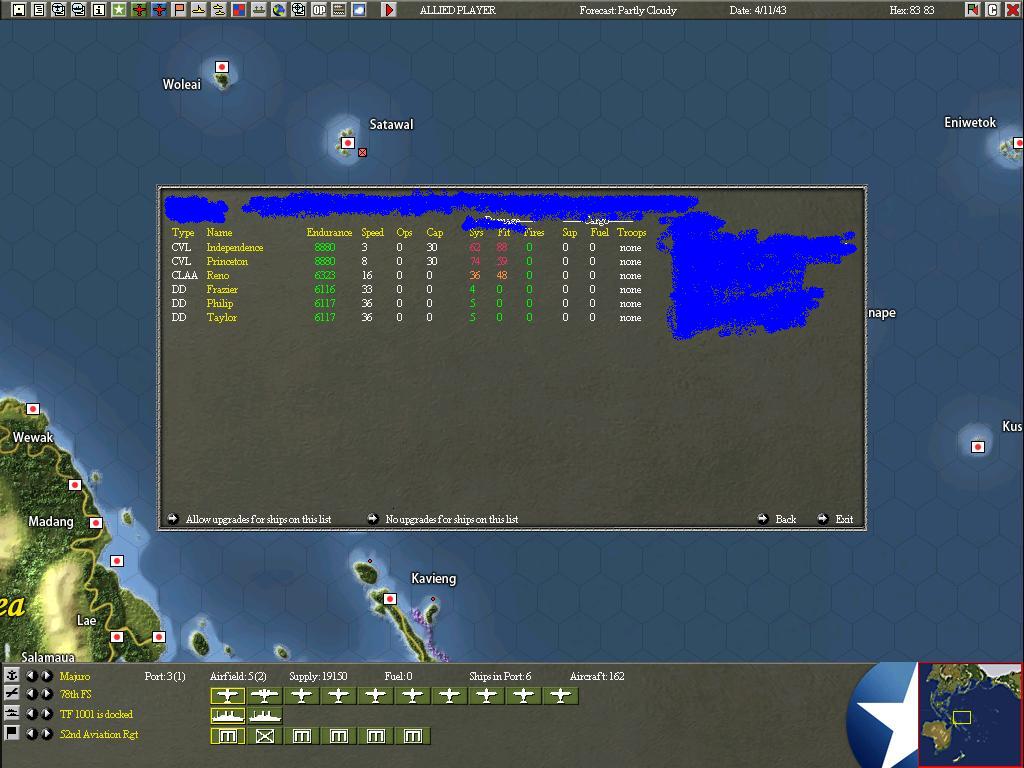Click the Japanese base flag at Kavieng

tap(390, 599)
